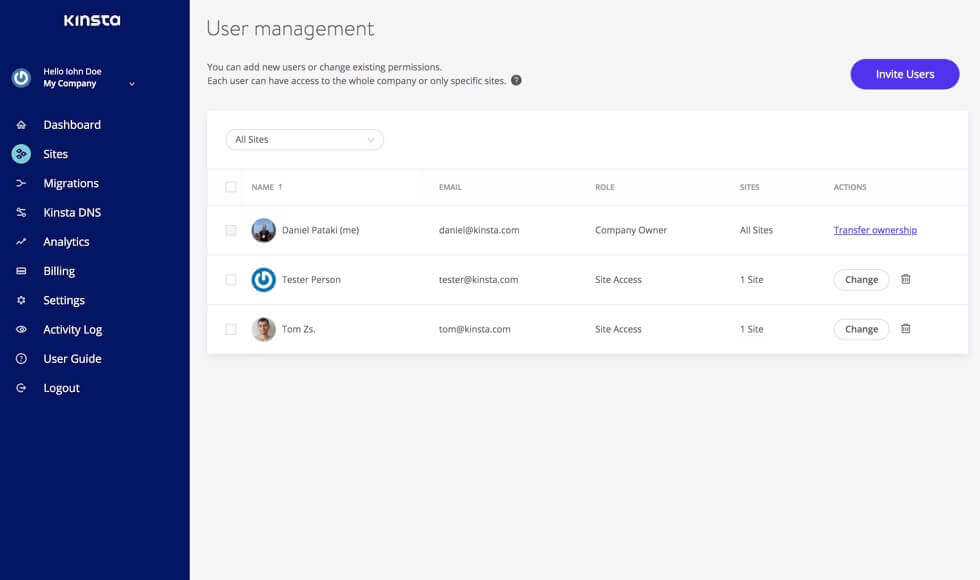Go to the Dashboard menu item
The image size is (980, 580).
pos(72,124)
